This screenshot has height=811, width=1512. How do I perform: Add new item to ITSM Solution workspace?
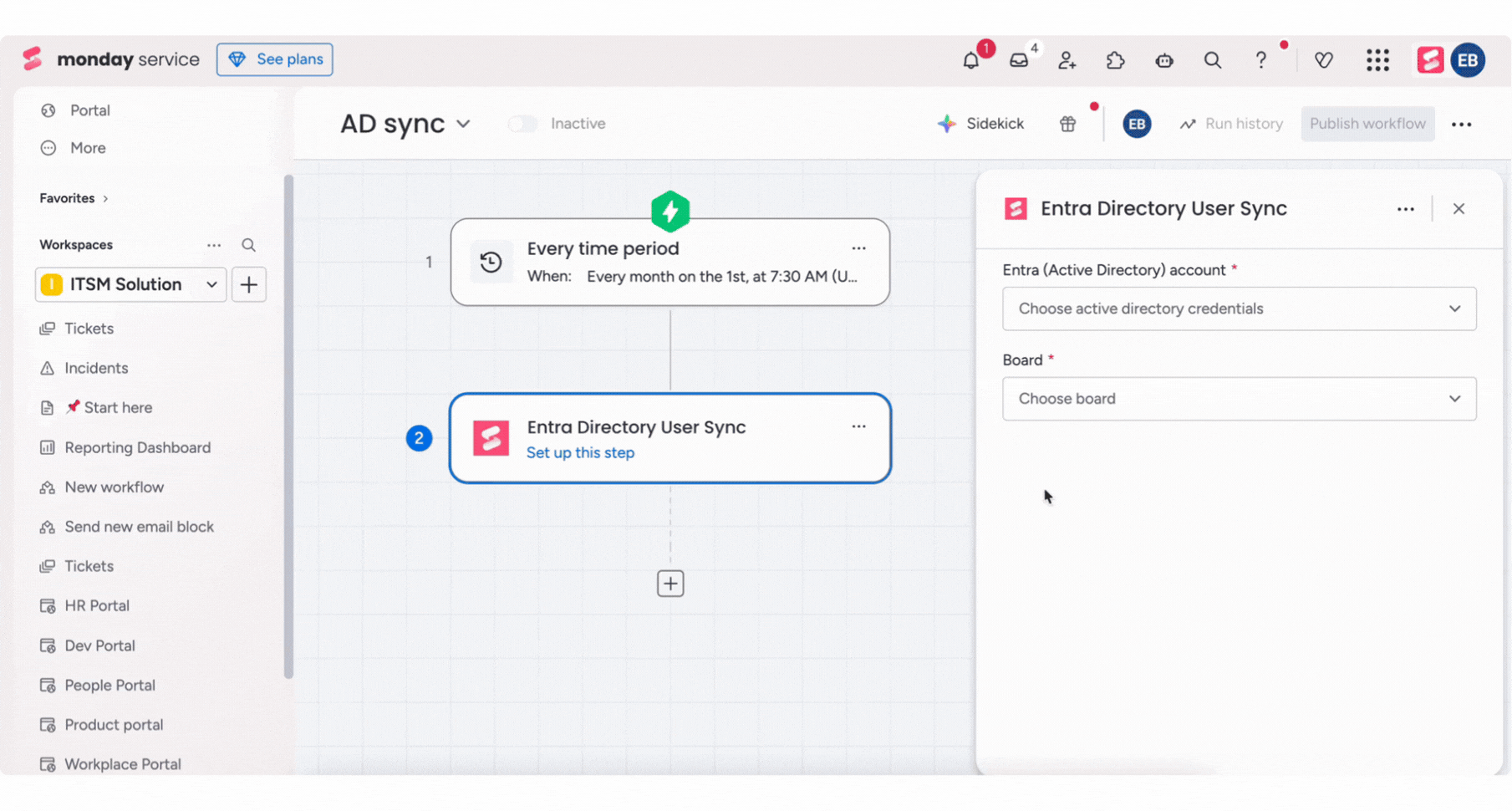coord(249,285)
